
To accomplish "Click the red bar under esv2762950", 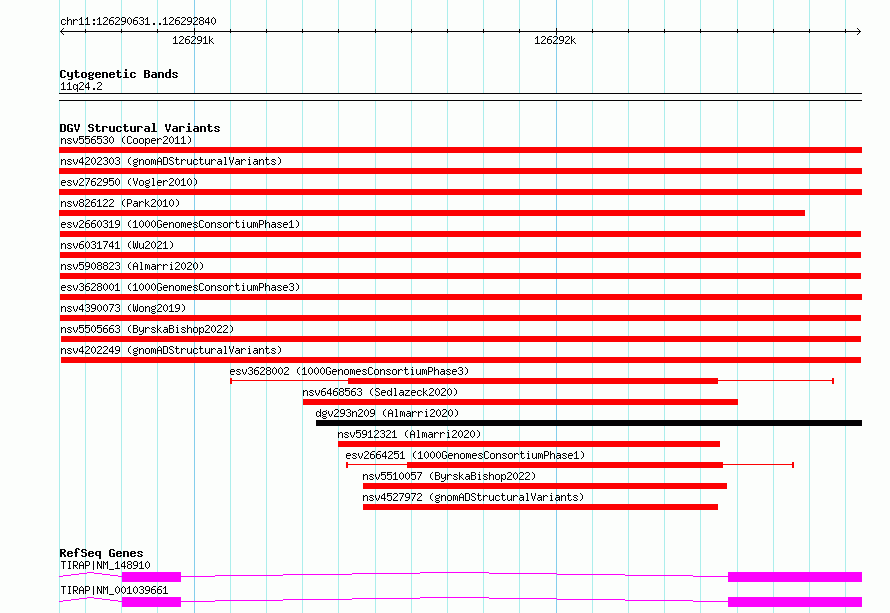I will coord(460,192).
